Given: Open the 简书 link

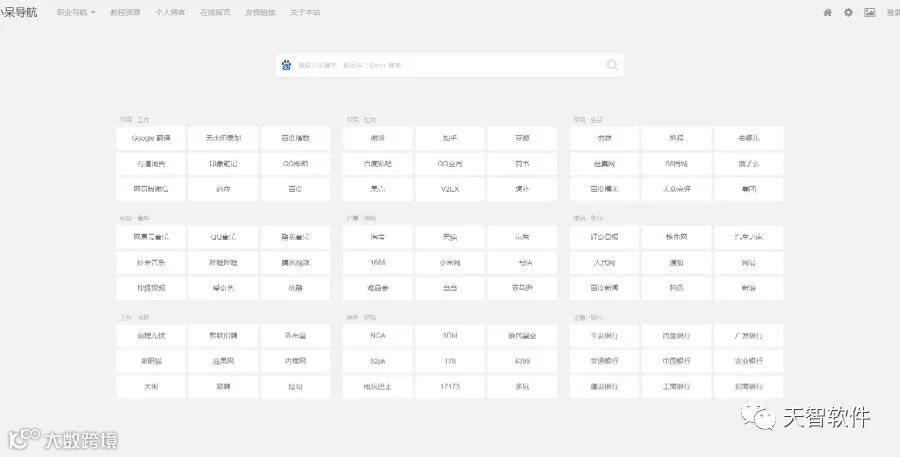Looking at the screenshot, I should 522,164.
